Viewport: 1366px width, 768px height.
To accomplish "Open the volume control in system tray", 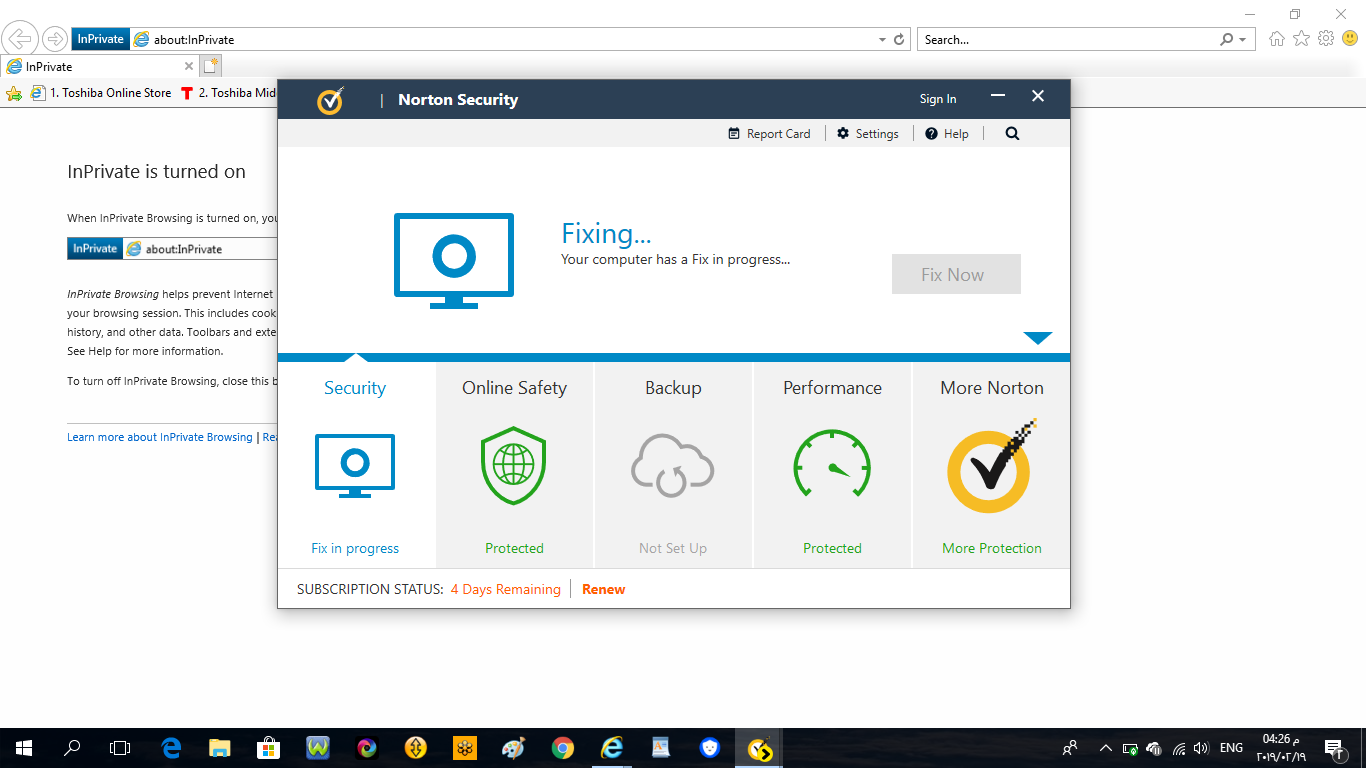I will (x=1202, y=747).
